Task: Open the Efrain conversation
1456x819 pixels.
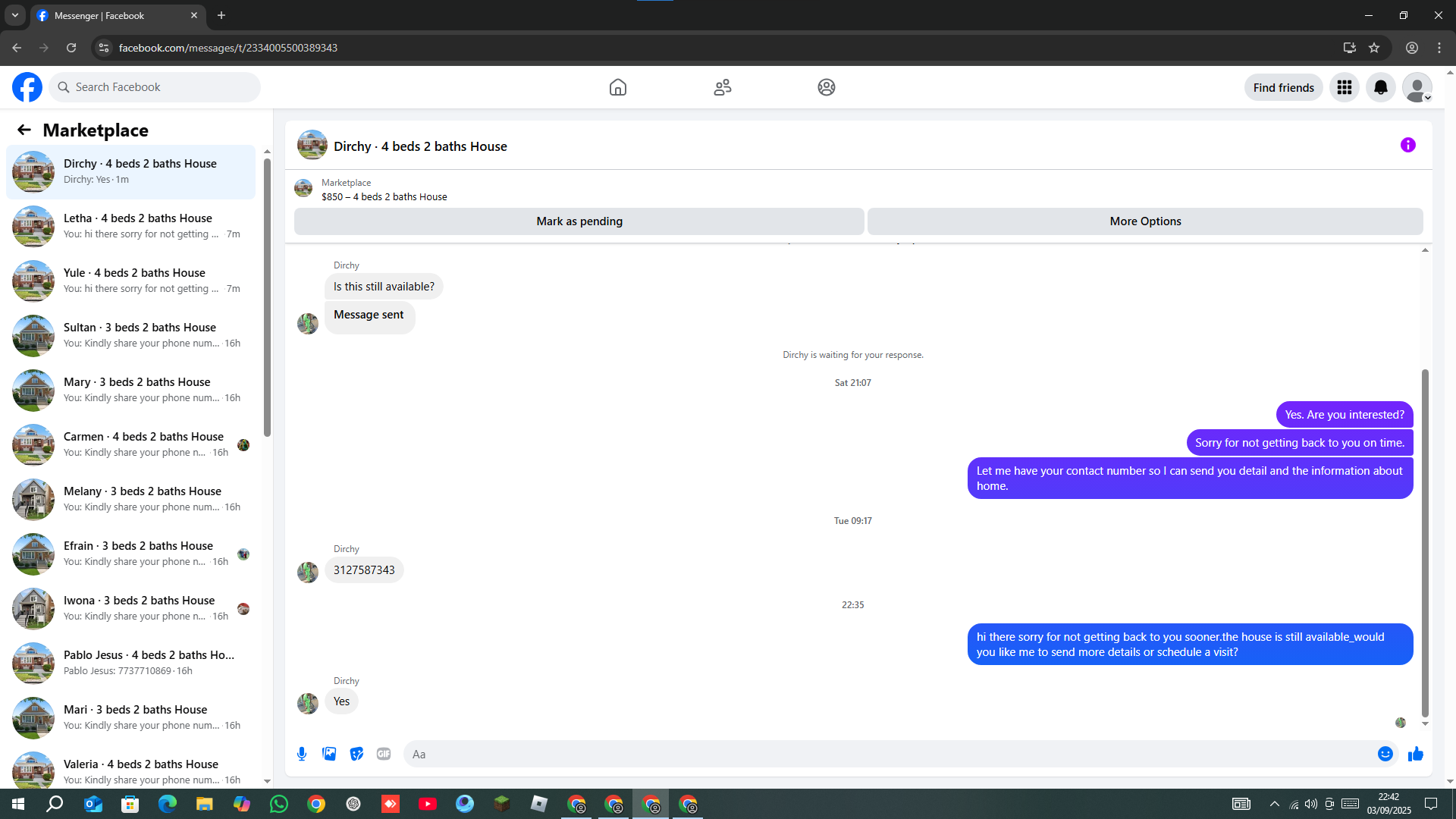Action: 130,554
